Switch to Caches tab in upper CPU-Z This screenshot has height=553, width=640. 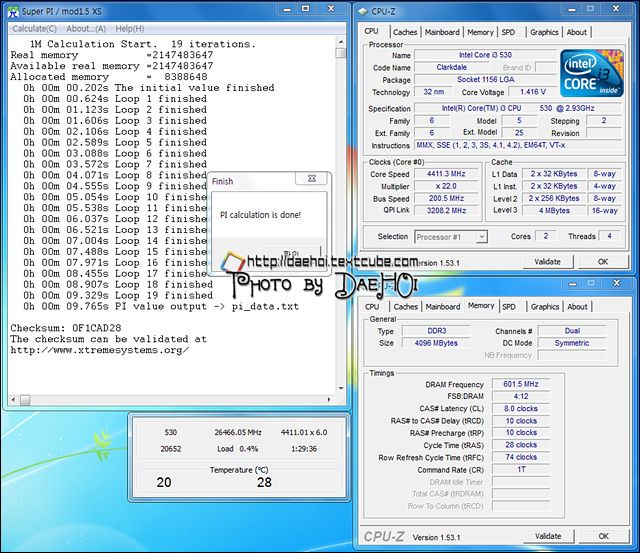405,32
